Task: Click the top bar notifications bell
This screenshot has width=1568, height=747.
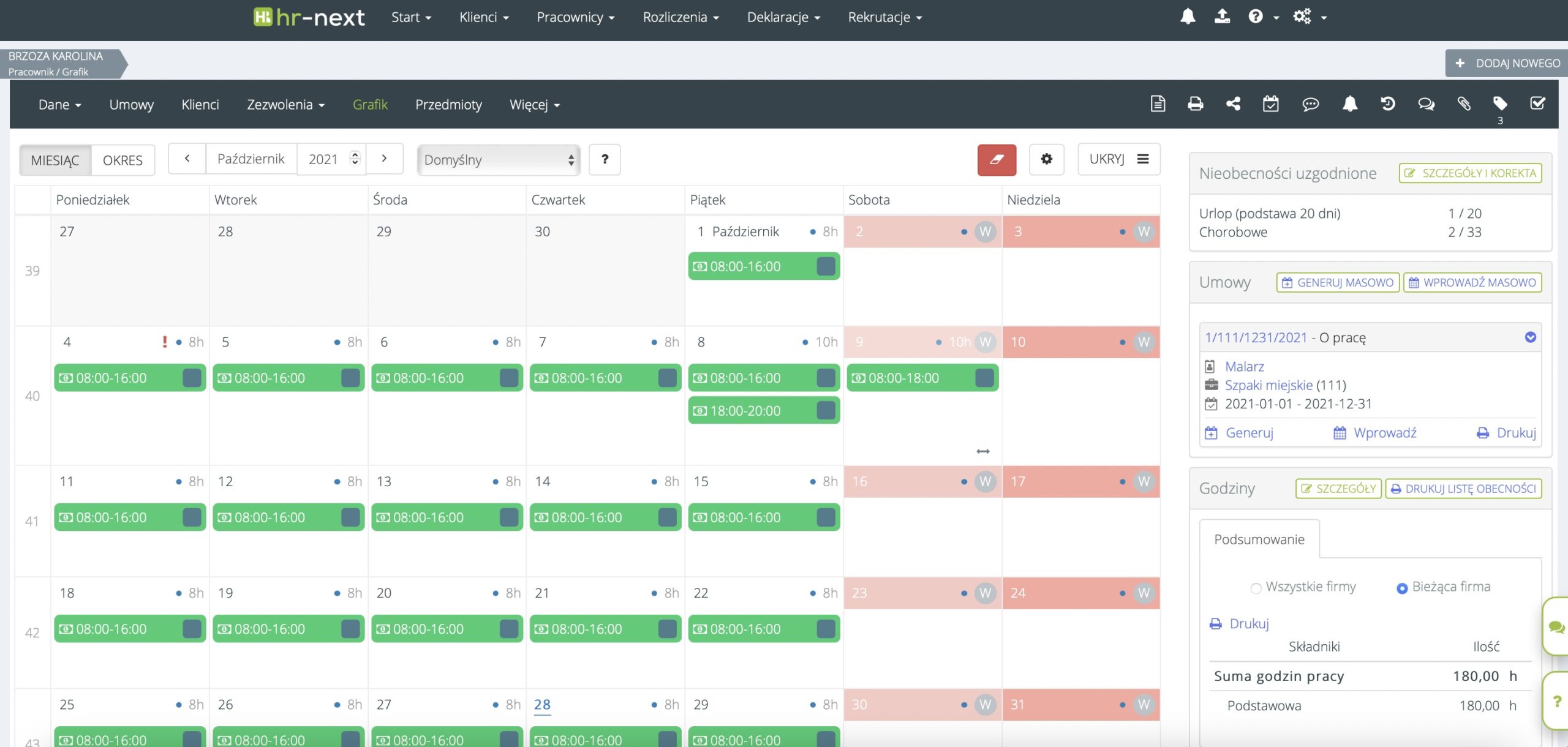Action: 1188,17
